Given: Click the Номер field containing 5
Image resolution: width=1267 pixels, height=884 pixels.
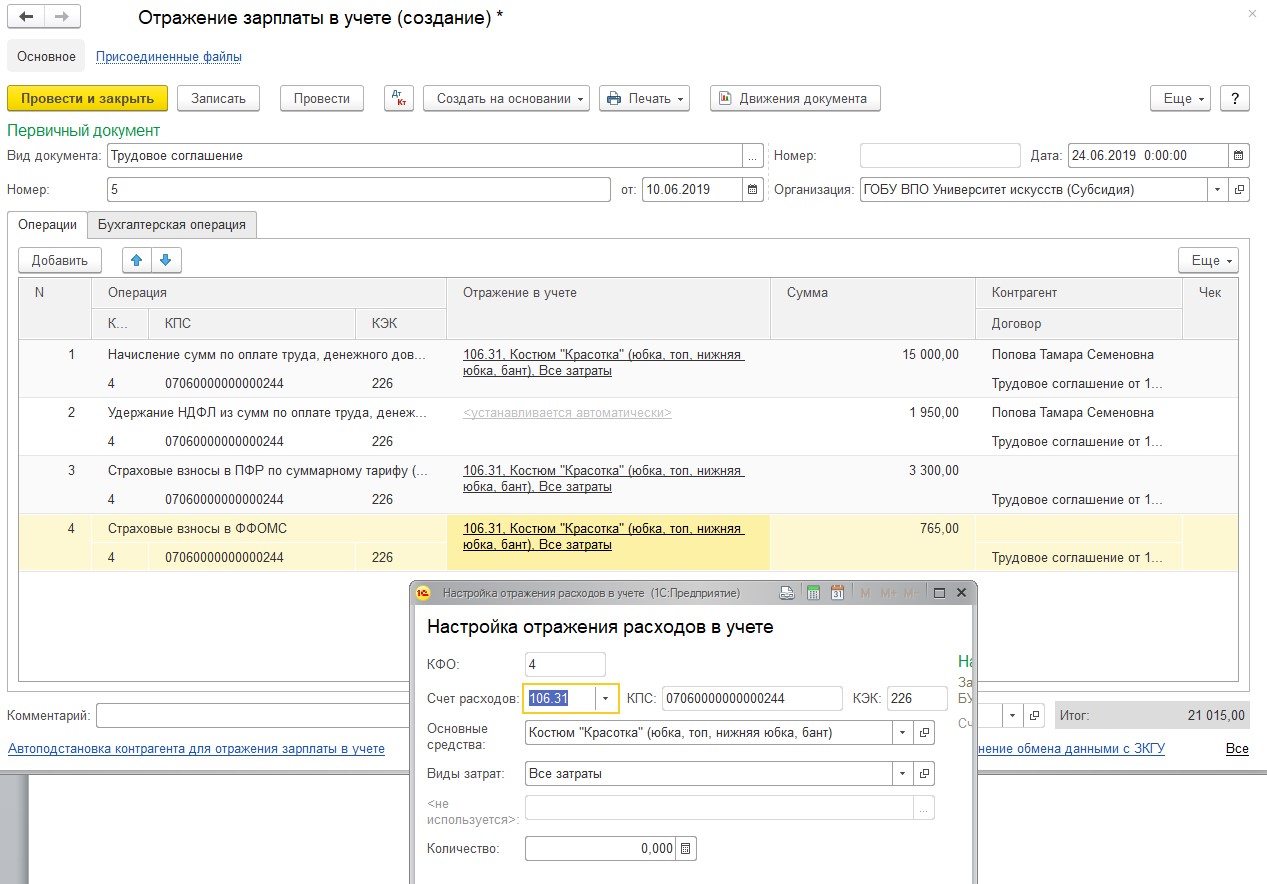Looking at the screenshot, I should click(358, 189).
